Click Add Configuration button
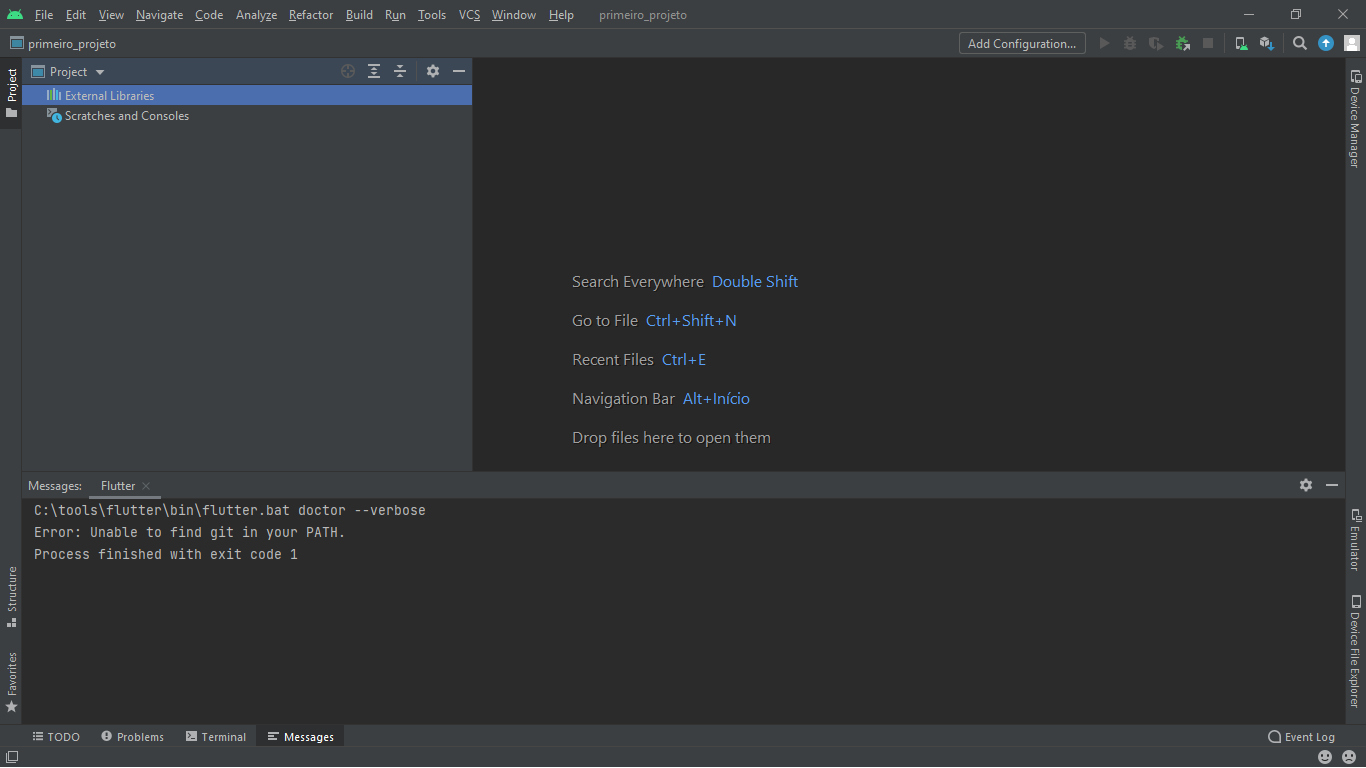This screenshot has height=768, width=1366. pyautogui.click(x=1022, y=43)
